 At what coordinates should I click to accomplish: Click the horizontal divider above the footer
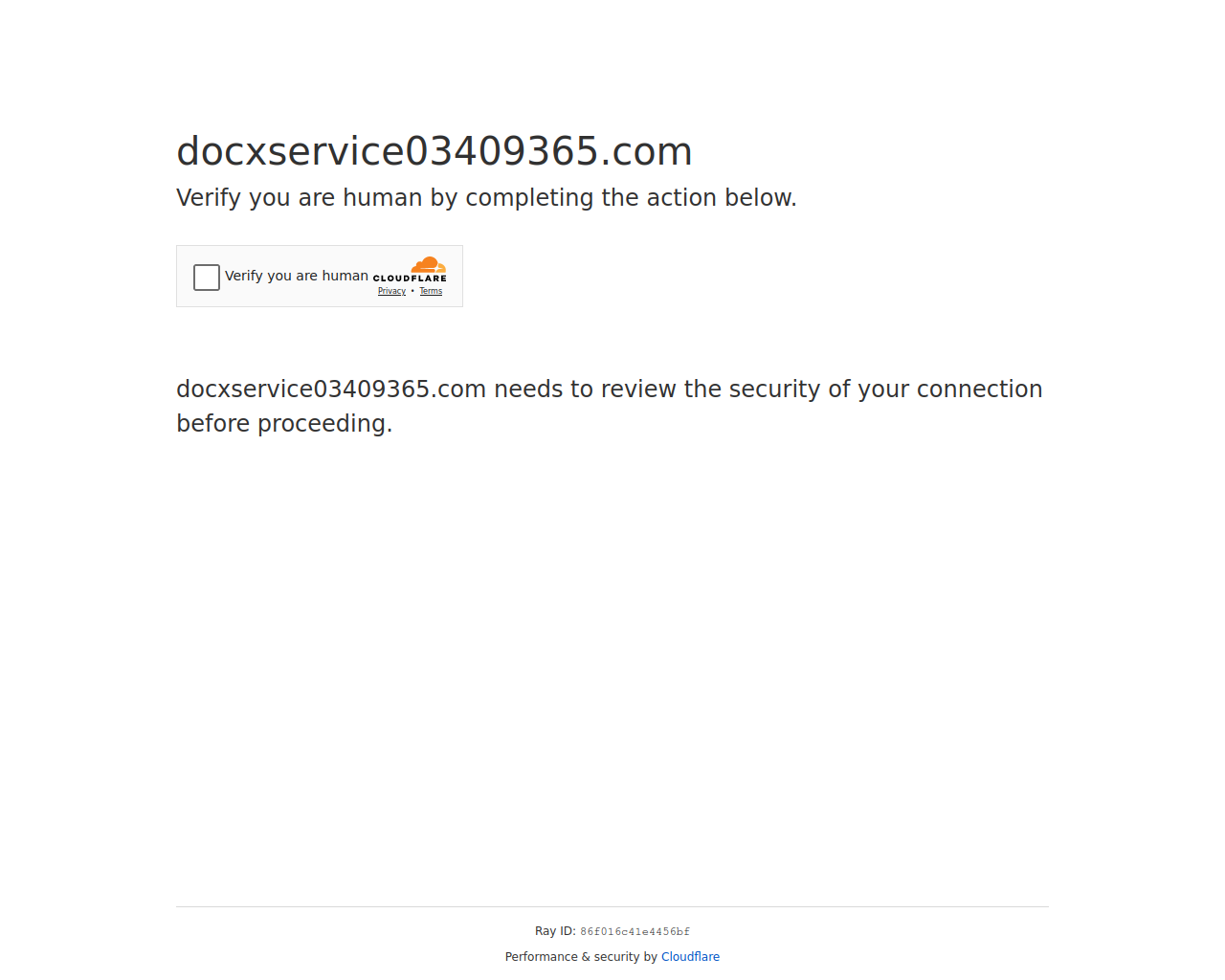pos(612,906)
